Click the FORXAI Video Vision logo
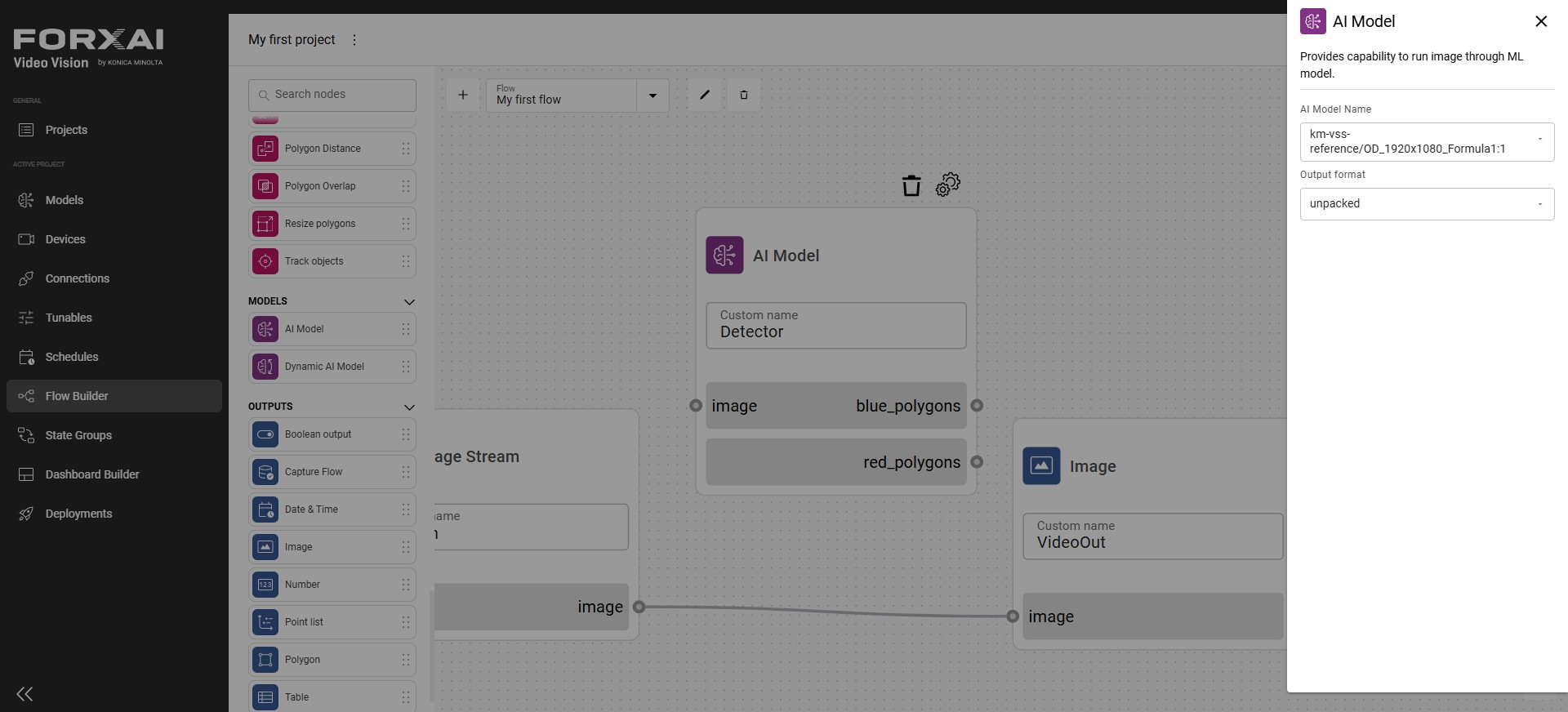The width and height of the screenshot is (1568, 712). (88, 49)
